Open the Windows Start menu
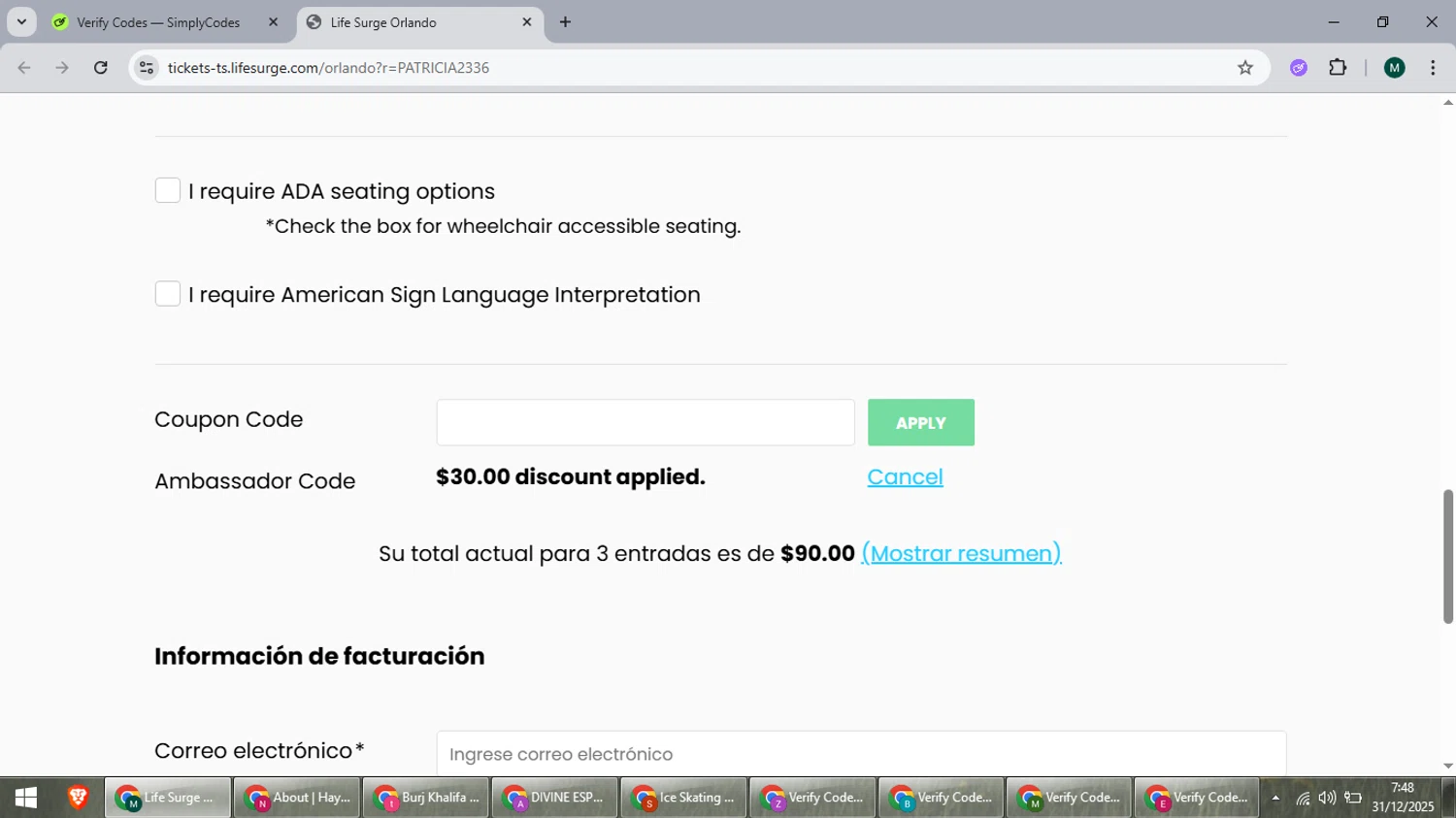 tap(26, 798)
